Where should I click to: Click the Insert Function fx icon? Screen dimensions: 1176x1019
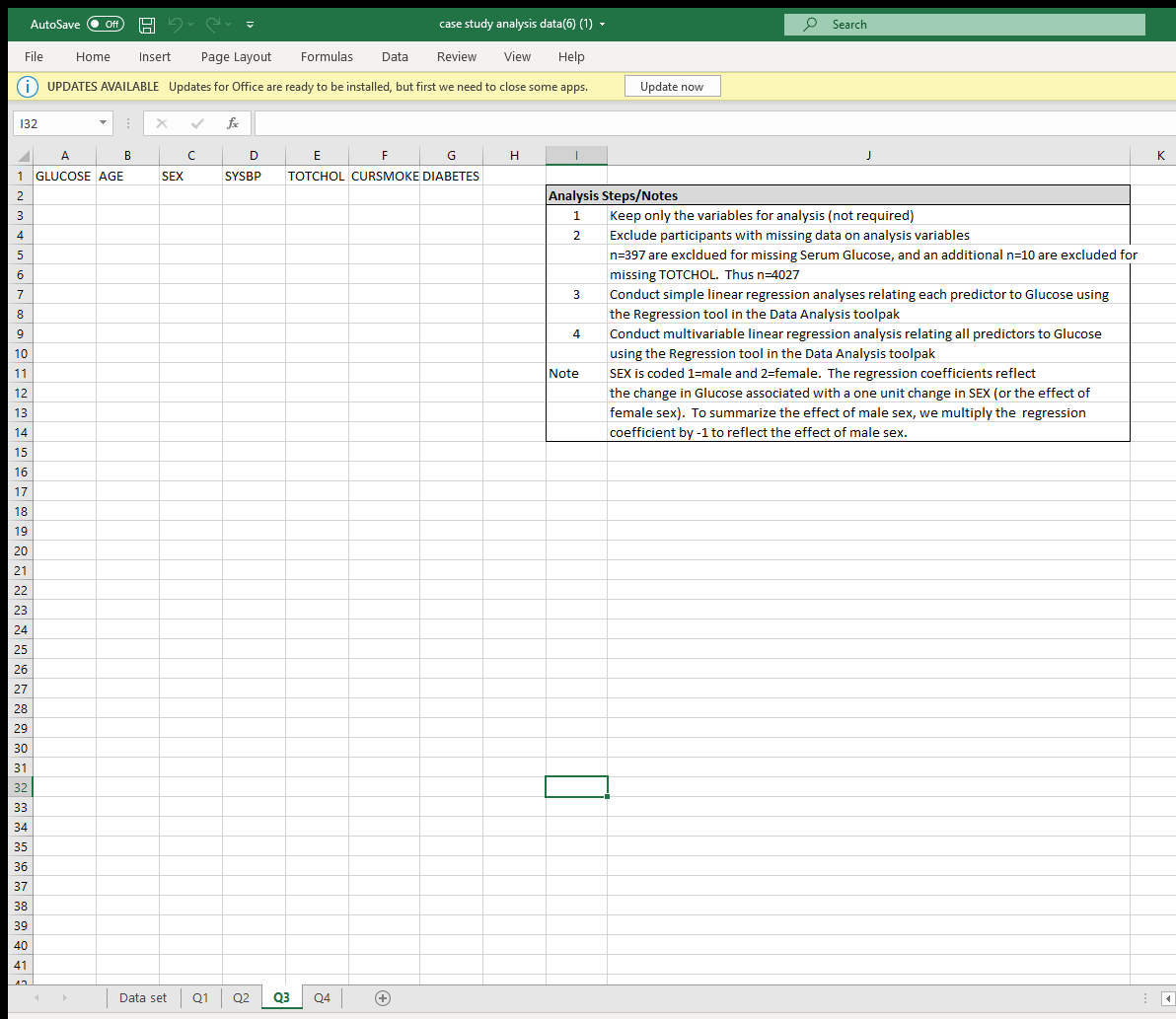pos(233,123)
